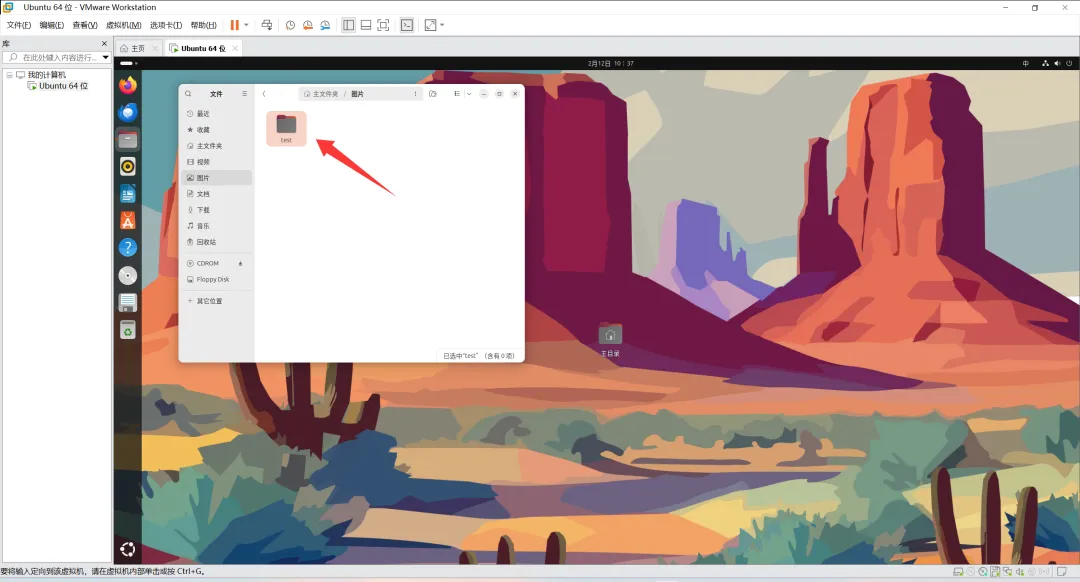Pause the virtual machine with the orange pause icon
This screenshot has width=1080, height=582.
[235, 25]
